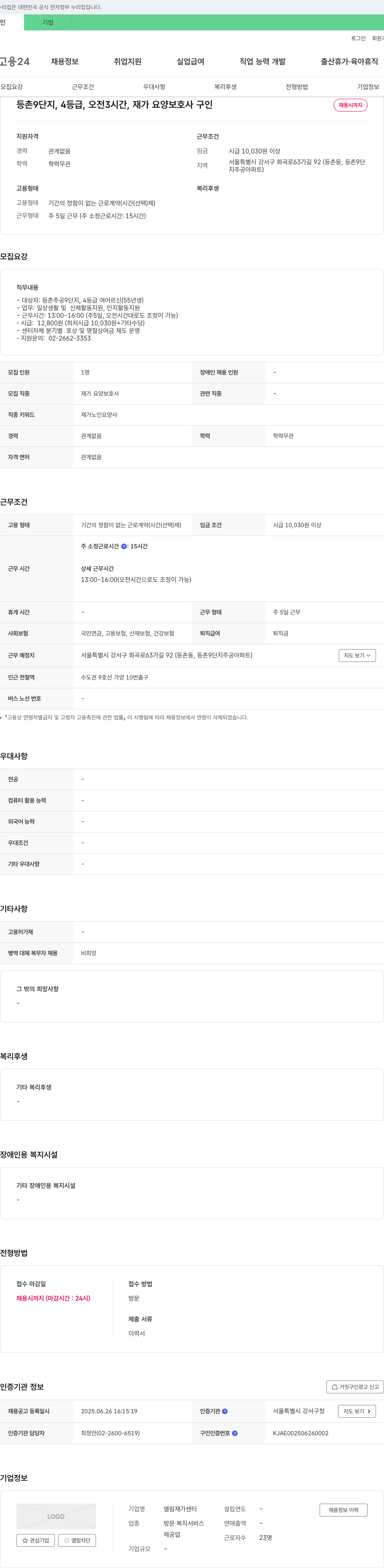
Task: Click 최정인(02-2600-6519) contact text
Action: pyautogui.click(x=110, y=1433)
